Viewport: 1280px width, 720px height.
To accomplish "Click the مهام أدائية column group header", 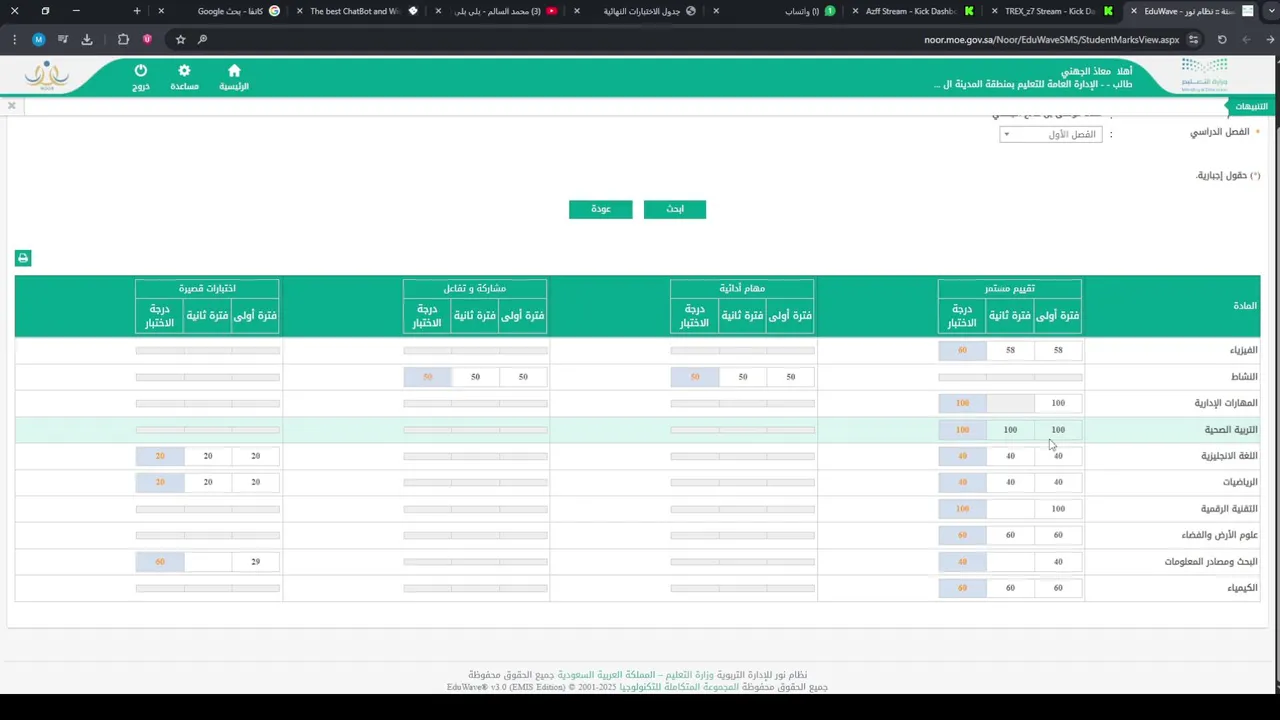I will pos(742,288).
